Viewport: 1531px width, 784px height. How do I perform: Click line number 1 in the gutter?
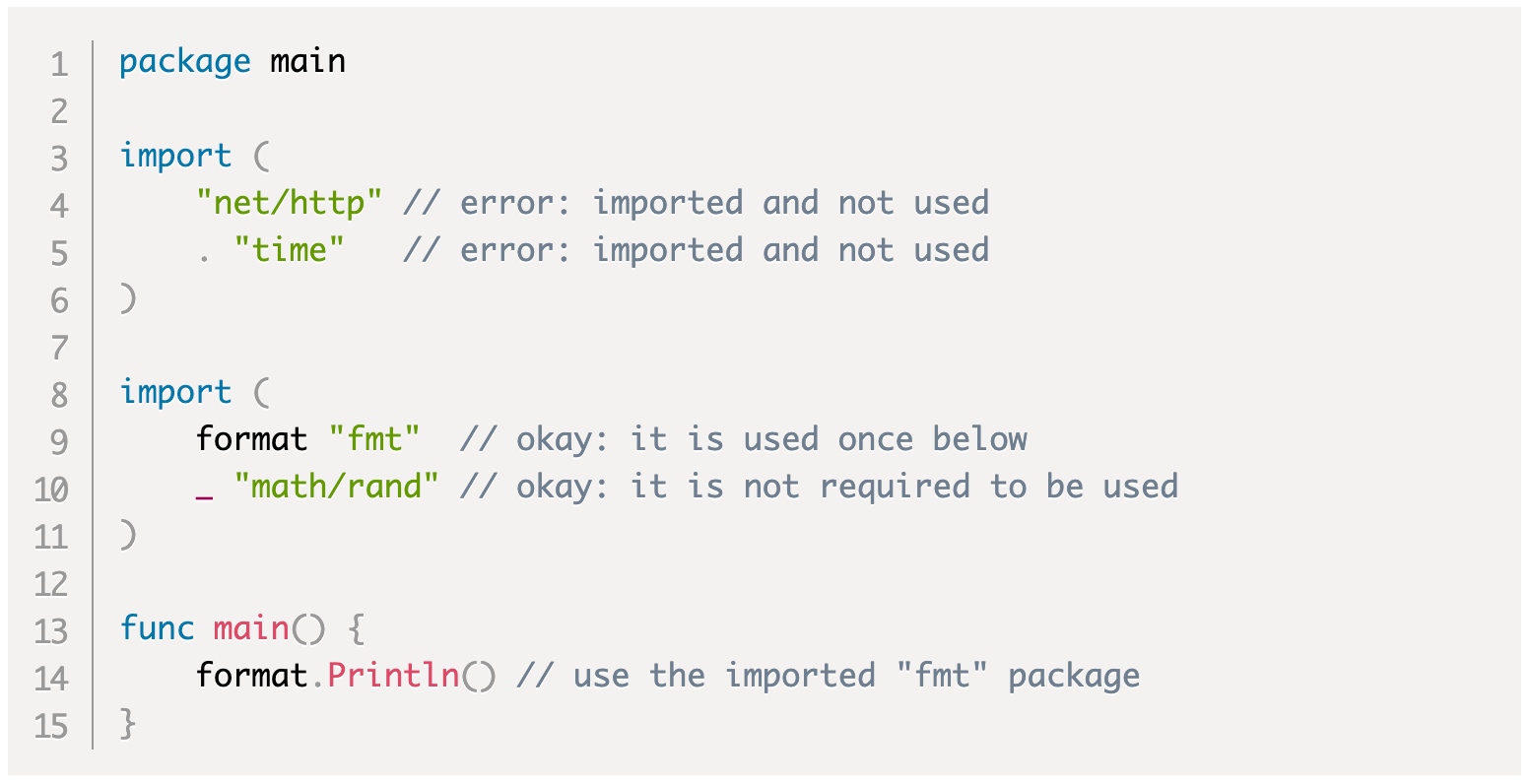59,65
